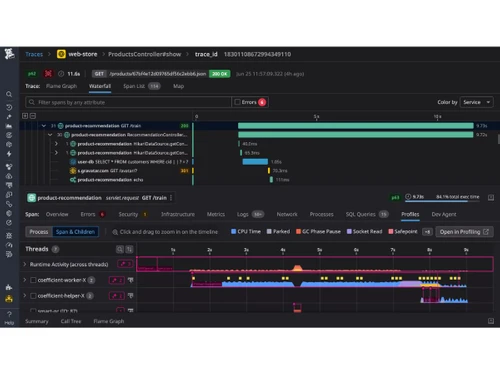Click the pin badge on coefficient-worker-X row

point(117,280)
